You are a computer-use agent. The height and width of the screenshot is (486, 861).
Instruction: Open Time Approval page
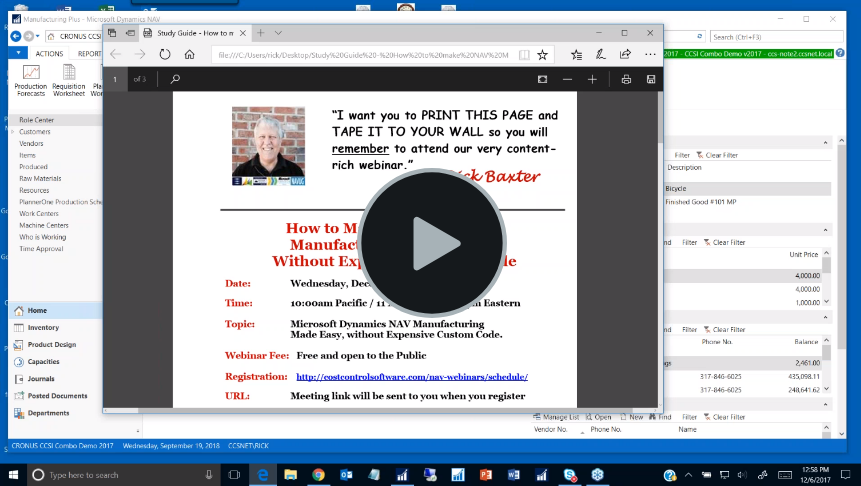pos(41,249)
